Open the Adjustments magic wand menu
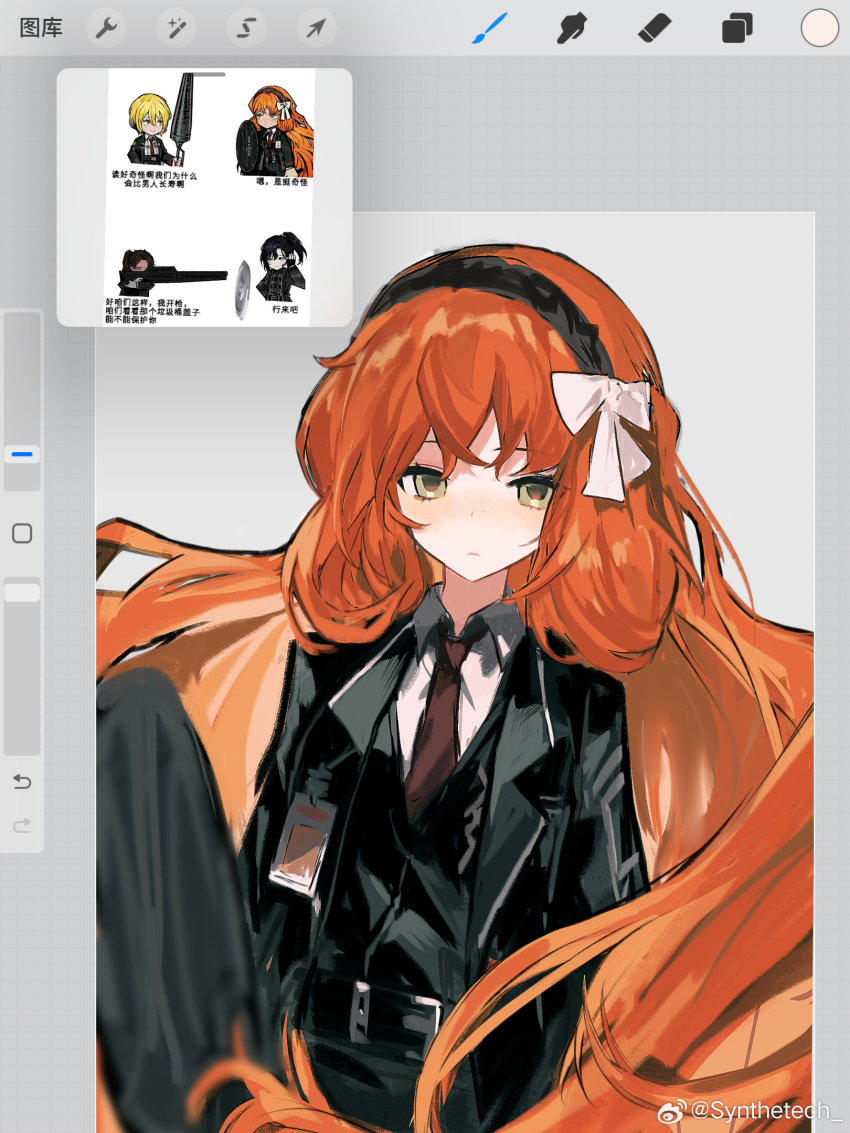 click(175, 28)
